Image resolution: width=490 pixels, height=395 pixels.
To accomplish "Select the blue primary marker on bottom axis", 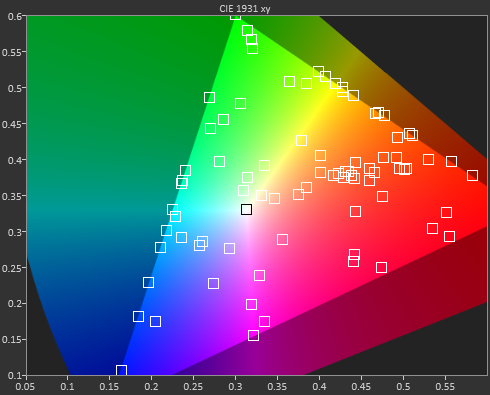I will [121, 370].
